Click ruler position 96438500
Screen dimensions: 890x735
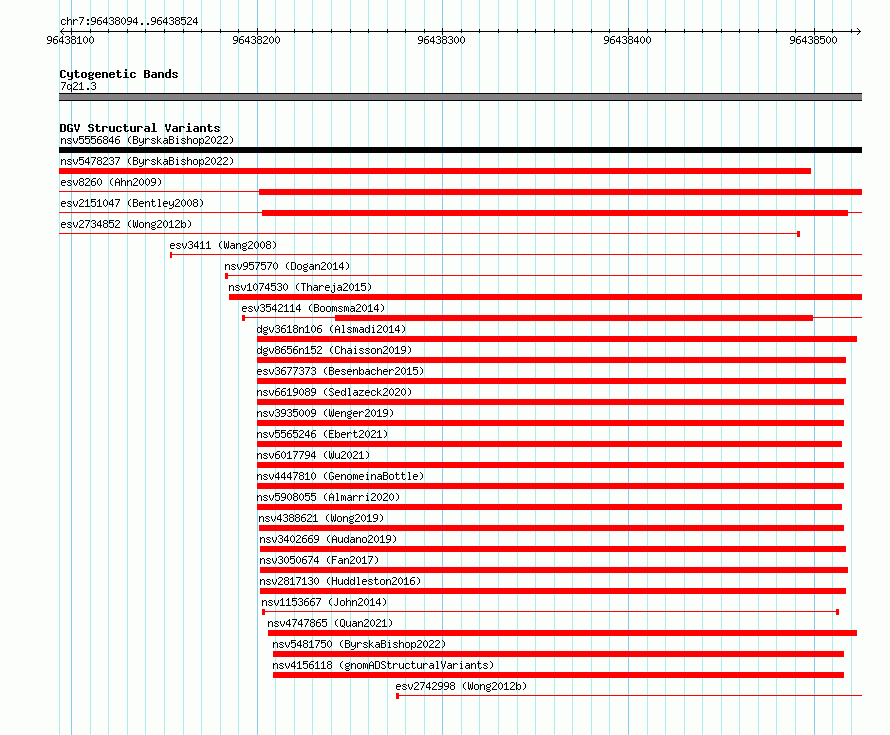[x=813, y=40]
